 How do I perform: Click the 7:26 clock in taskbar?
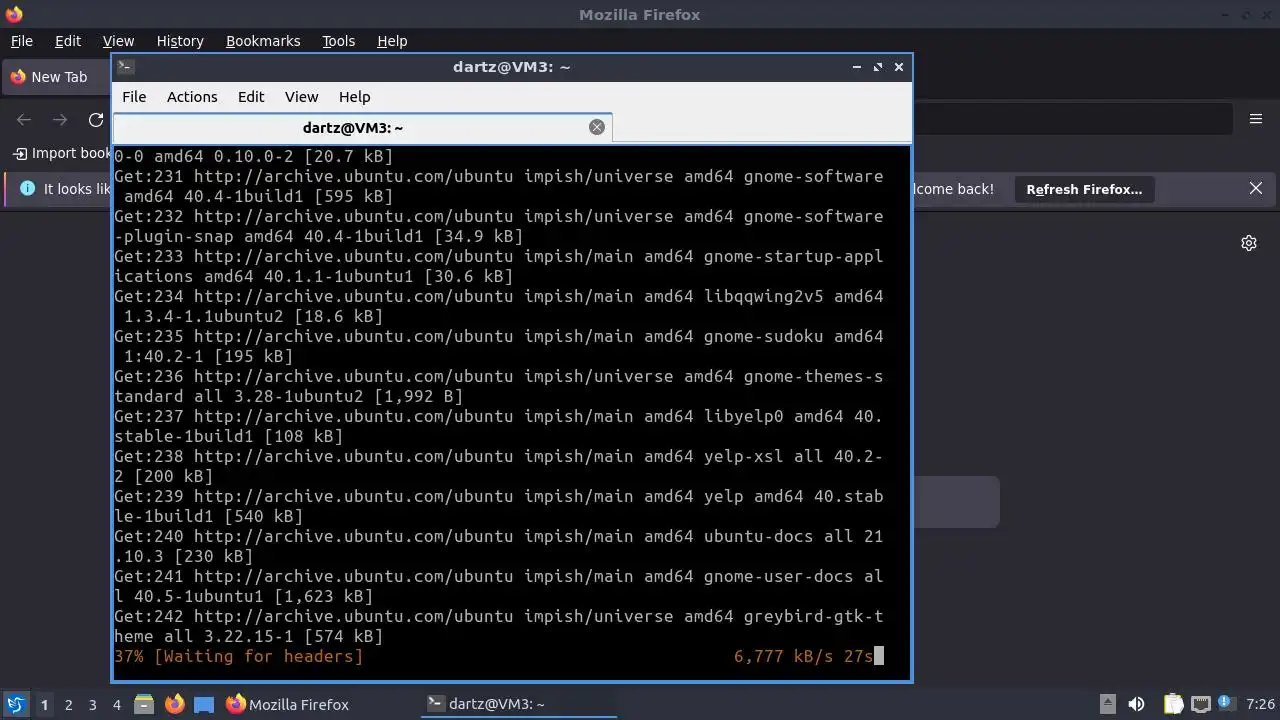[x=1261, y=705]
